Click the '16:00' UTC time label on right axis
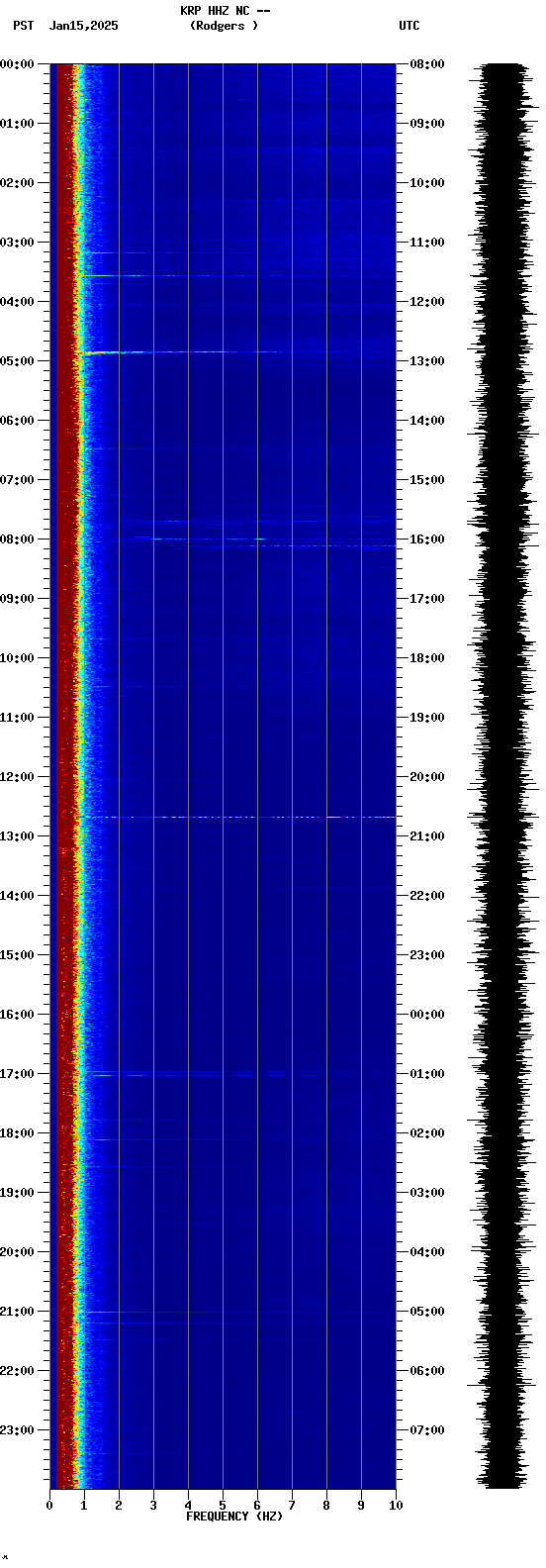 pyautogui.click(x=427, y=539)
